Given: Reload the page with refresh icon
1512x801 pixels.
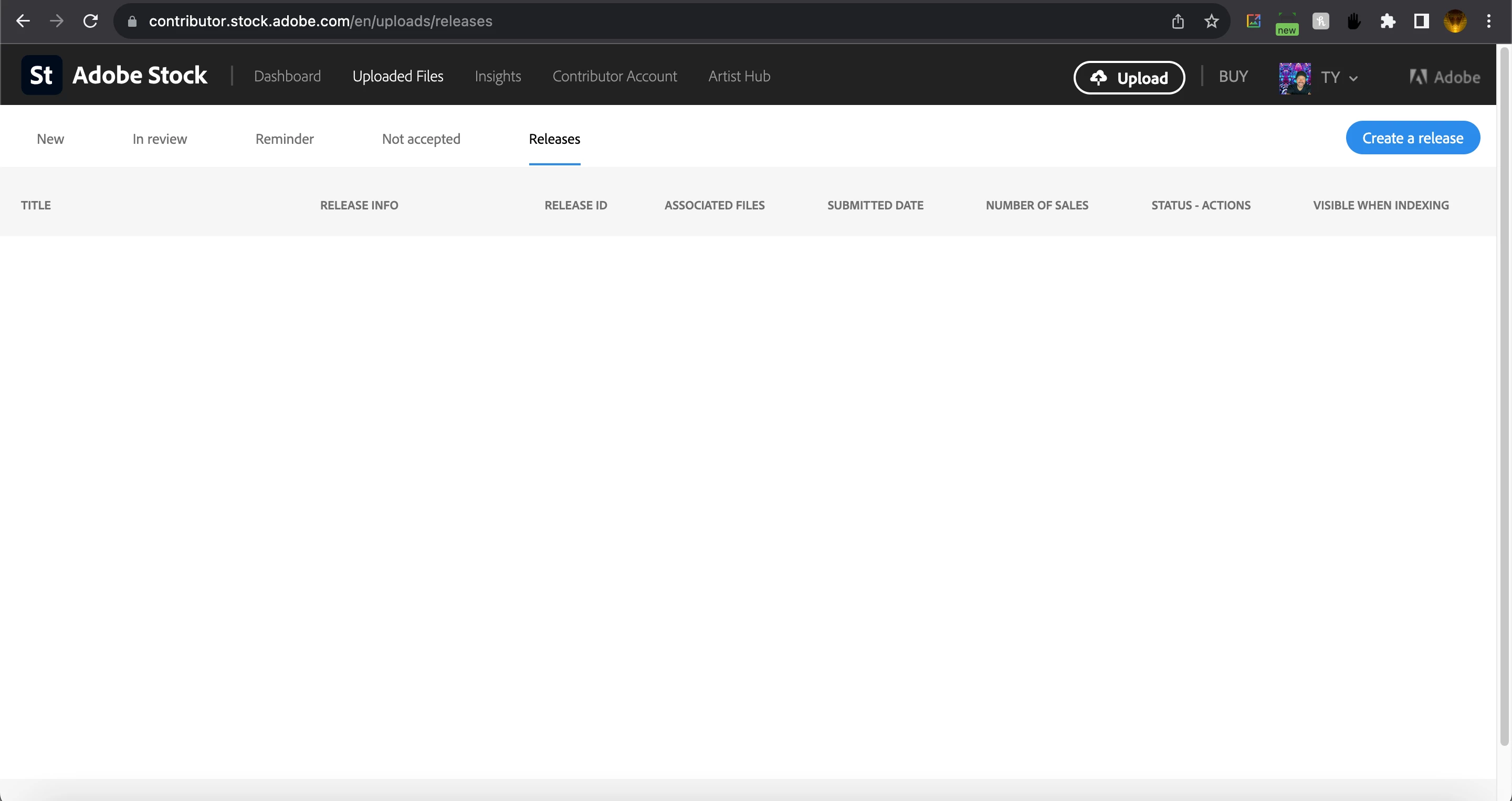Looking at the screenshot, I should point(90,21).
